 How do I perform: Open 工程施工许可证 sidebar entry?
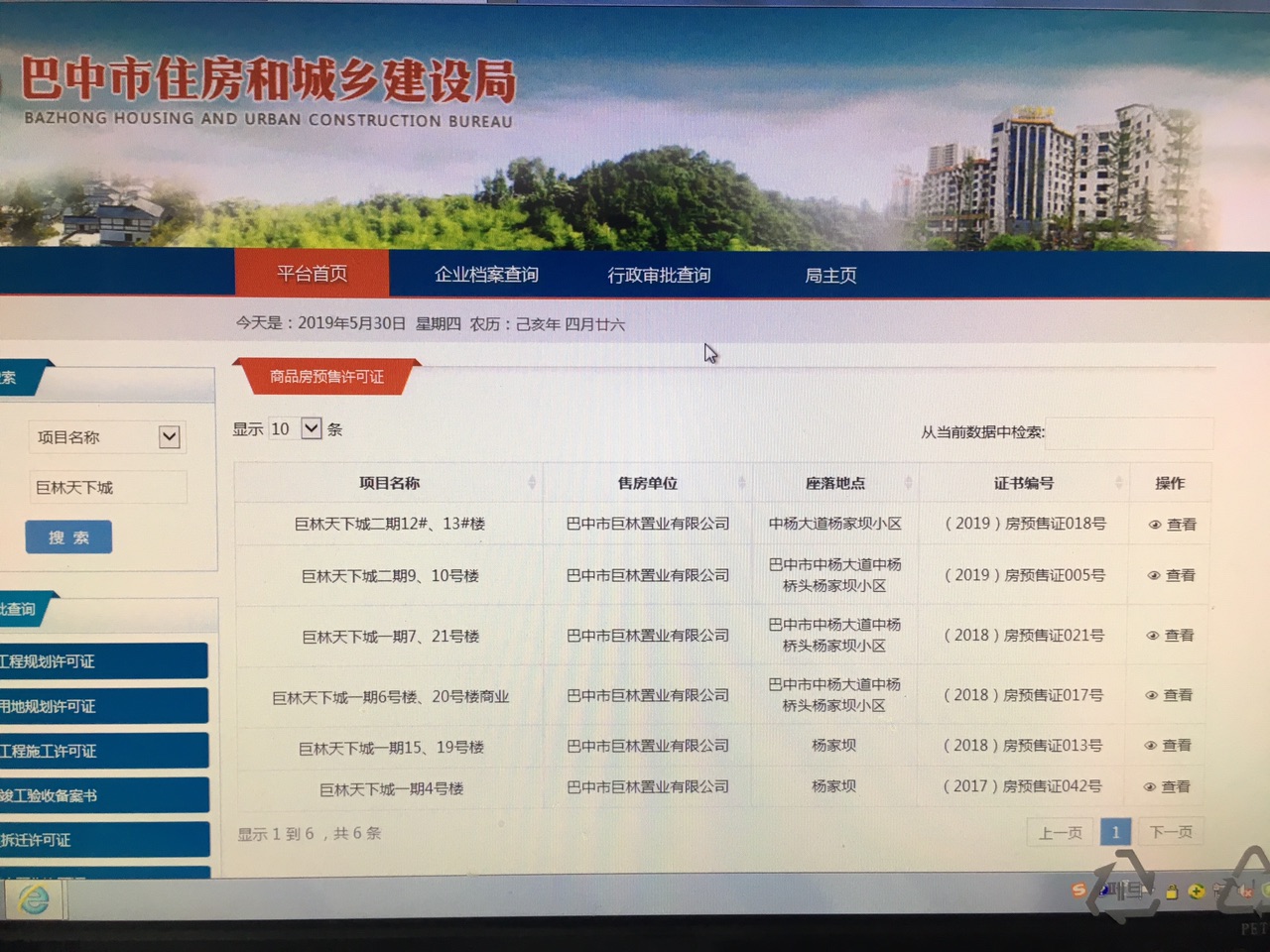[103, 751]
